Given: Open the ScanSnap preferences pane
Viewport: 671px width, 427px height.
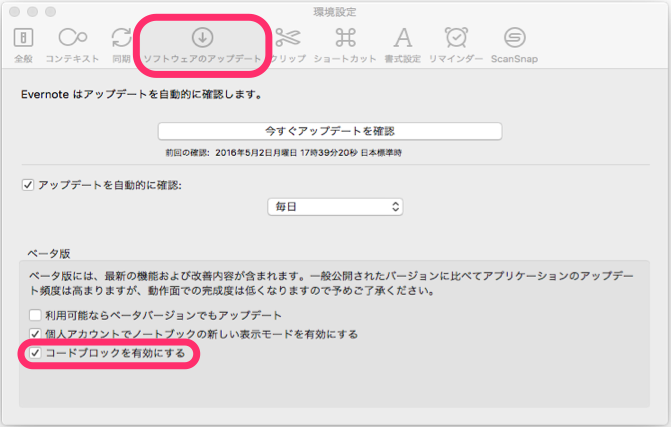Looking at the screenshot, I should [x=514, y=45].
